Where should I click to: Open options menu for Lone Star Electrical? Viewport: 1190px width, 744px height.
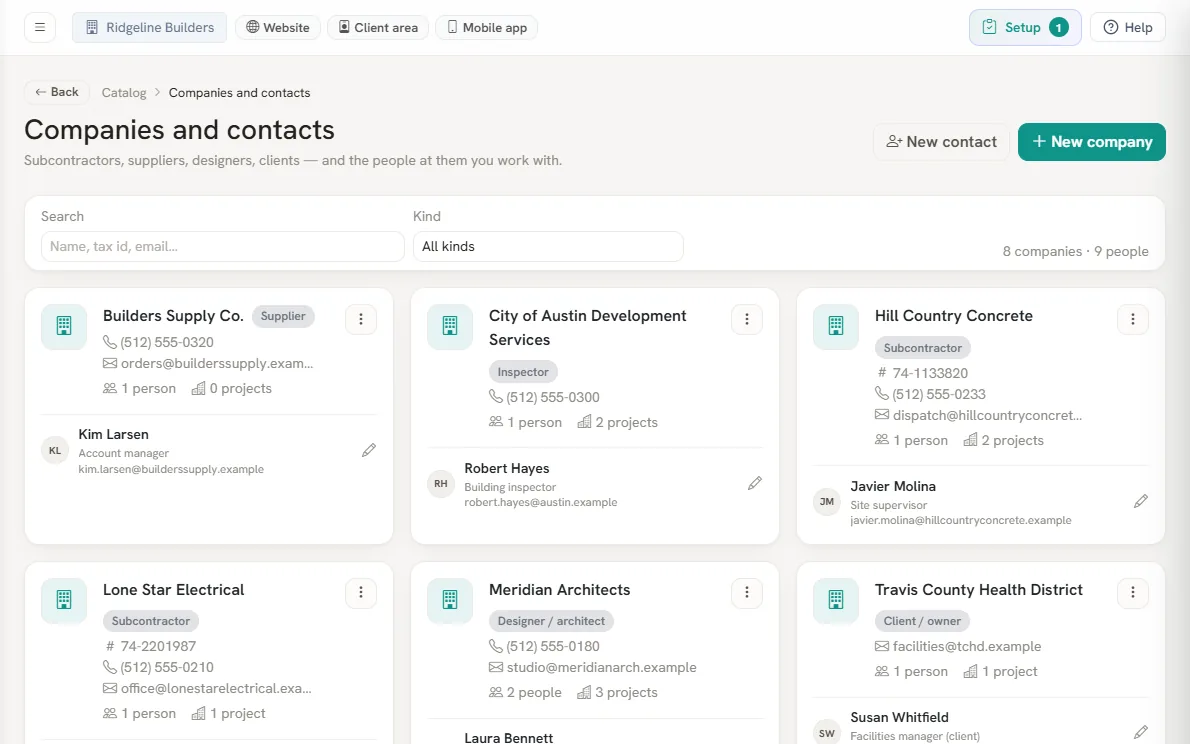click(361, 592)
